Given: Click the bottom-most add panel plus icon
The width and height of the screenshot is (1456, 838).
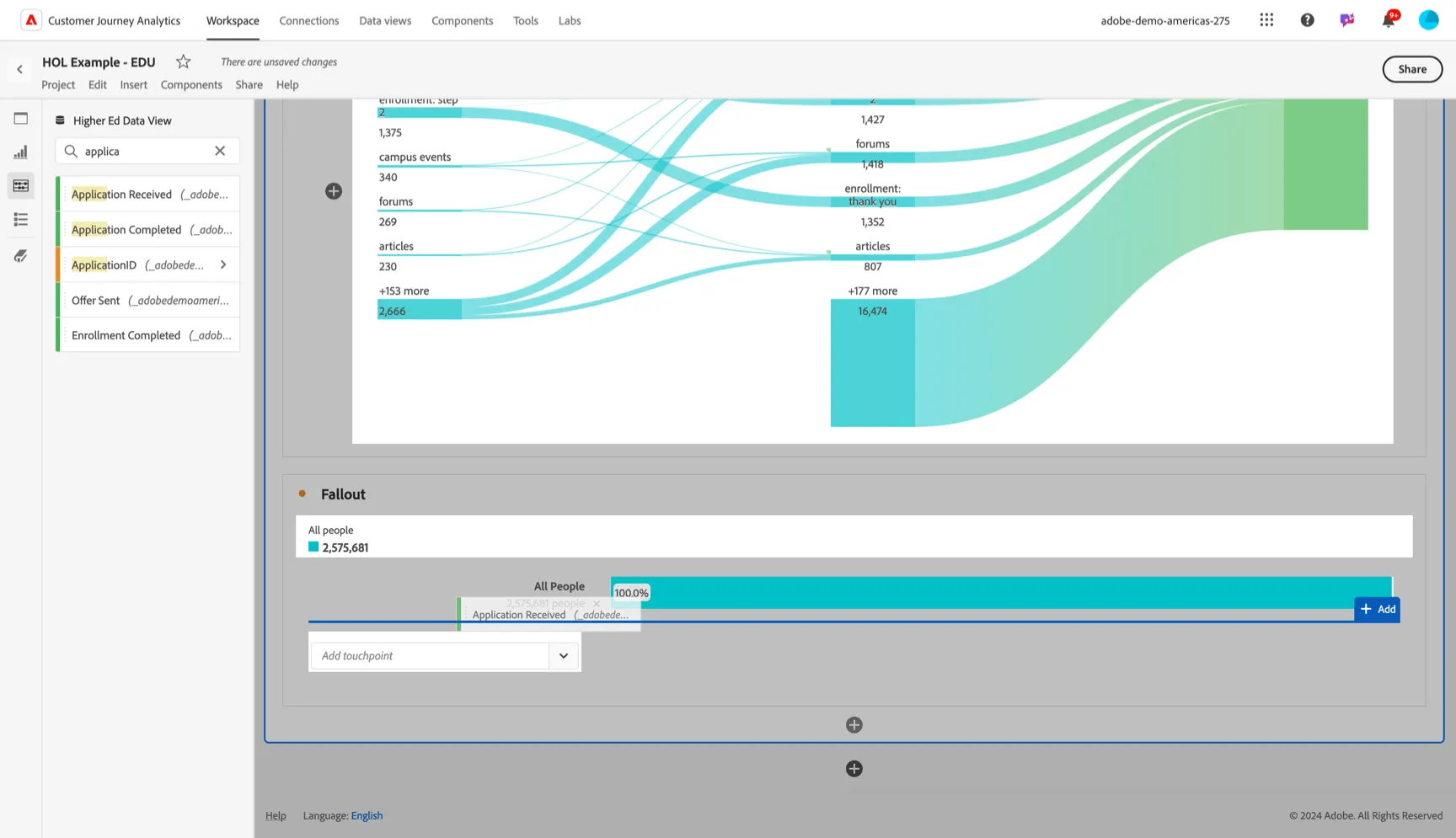Looking at the screenshot, I should (854, 769).
